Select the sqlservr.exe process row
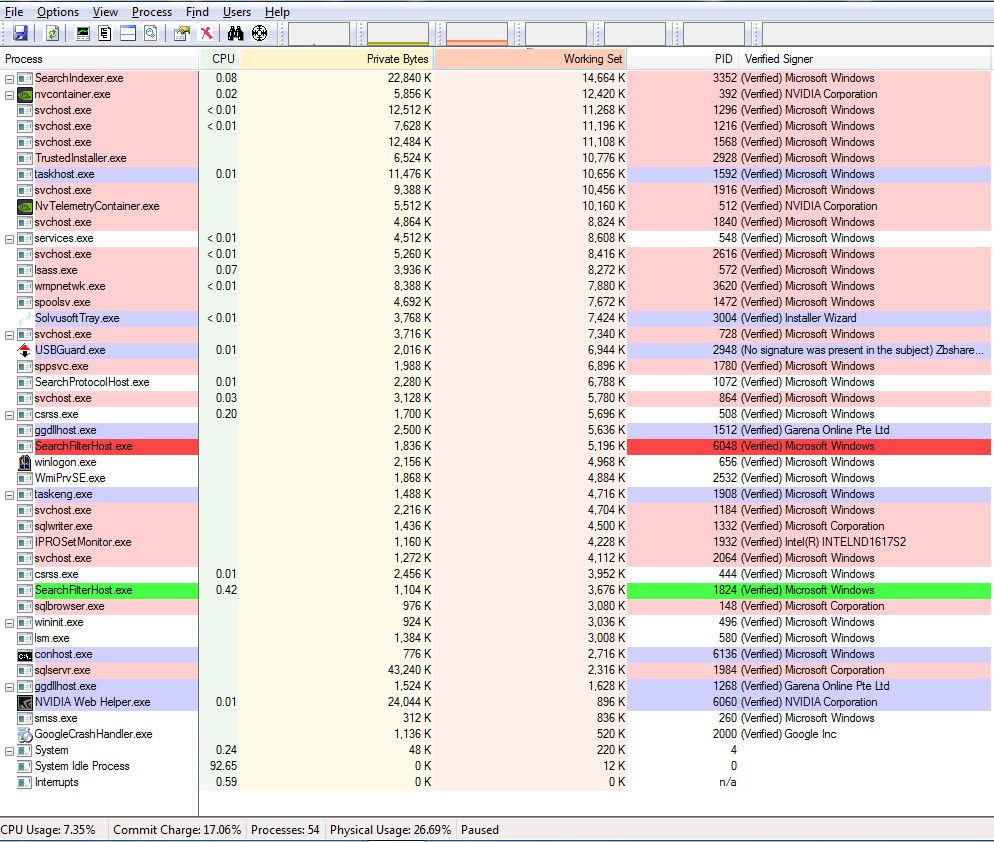 click(497, 670)
